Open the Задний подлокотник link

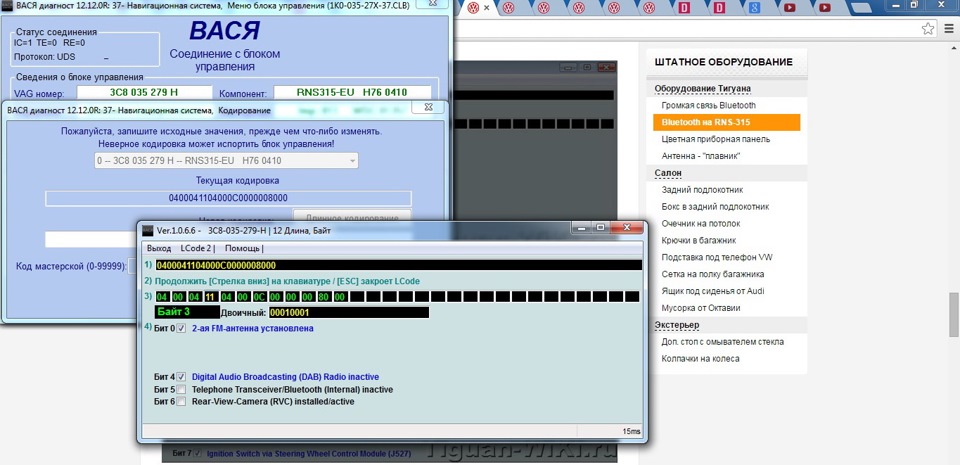click(x=702, y=190)
